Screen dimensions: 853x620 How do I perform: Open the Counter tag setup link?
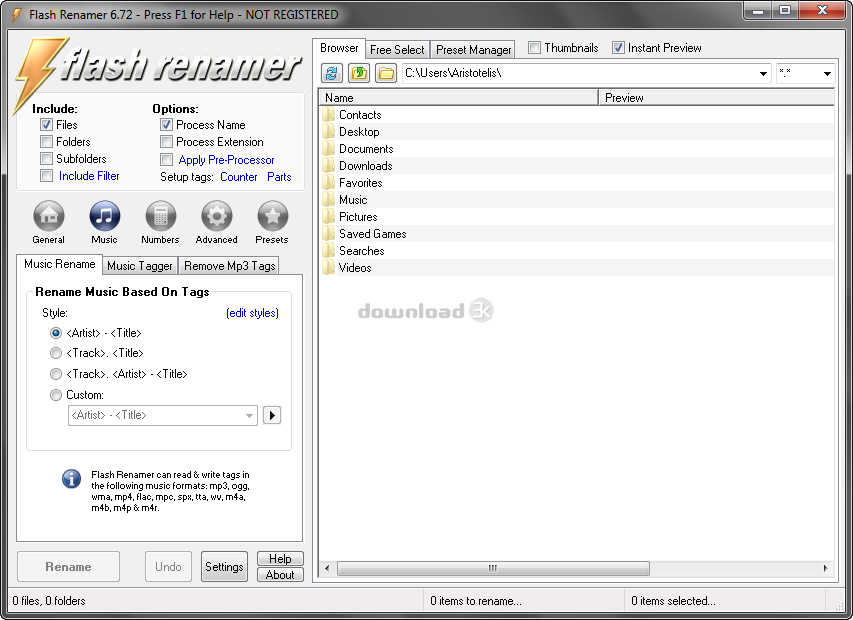point(239,177)
